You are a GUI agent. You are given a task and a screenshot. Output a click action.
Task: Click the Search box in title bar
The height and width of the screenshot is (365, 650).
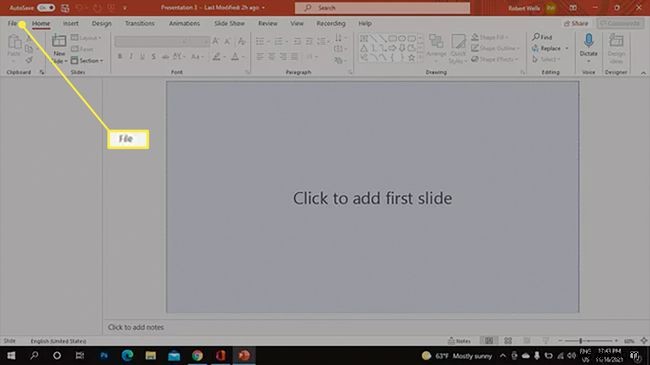[382, 8]
